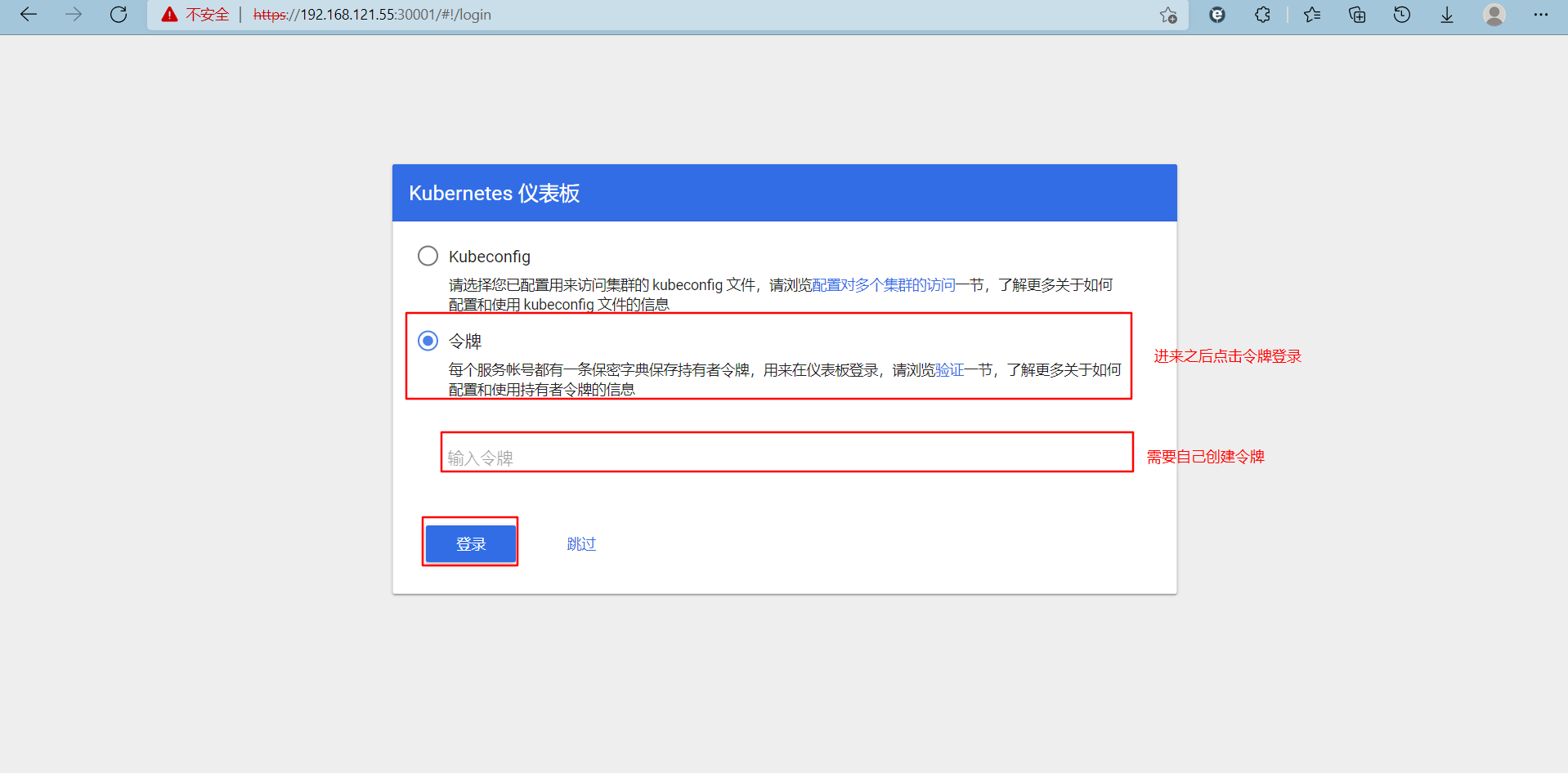
Task: Click the round extension icon beside the address bar
Action: pyautogui.click(x=1217, y=15)
